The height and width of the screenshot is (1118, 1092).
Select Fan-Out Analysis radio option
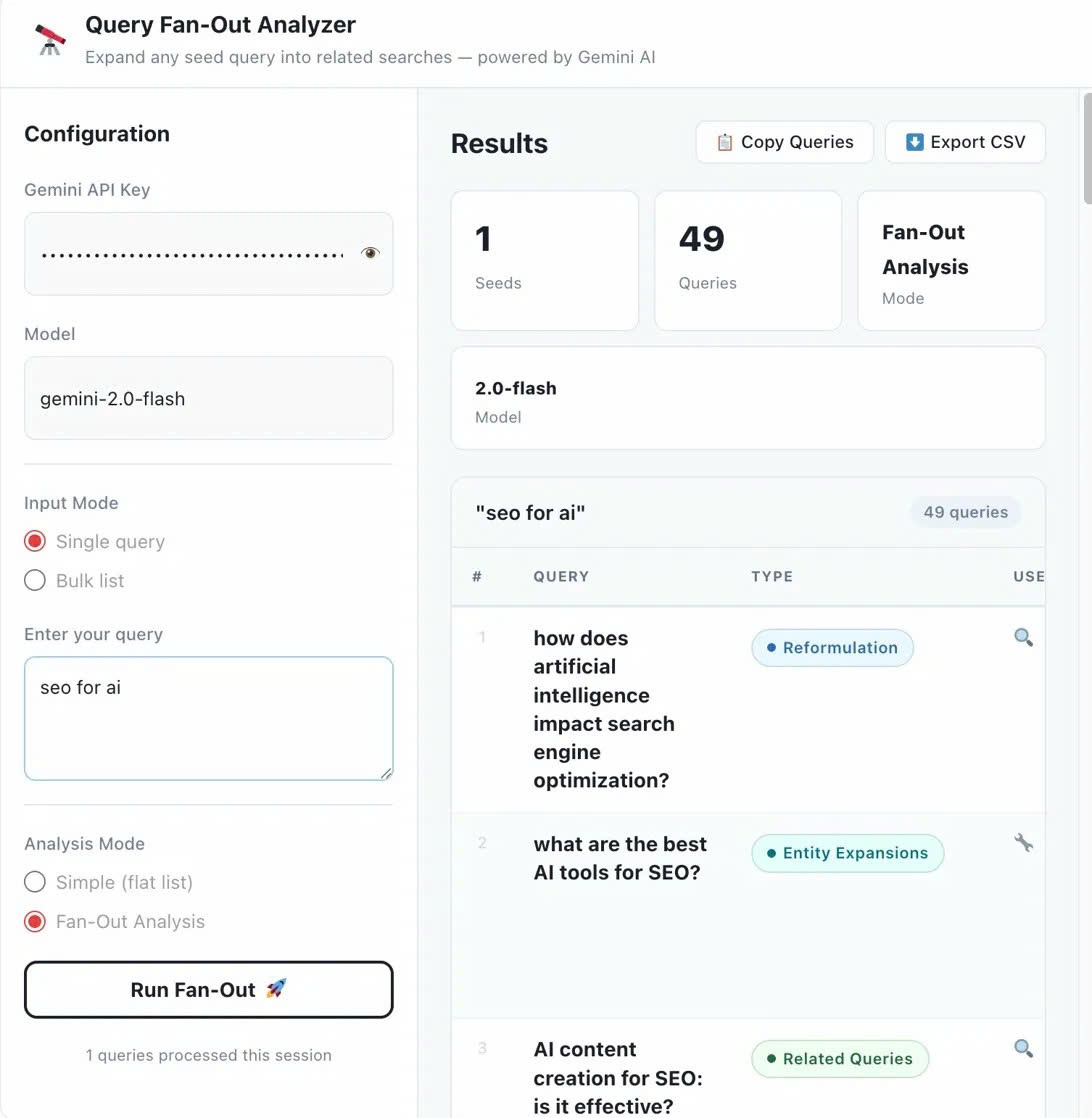[35, 922]
